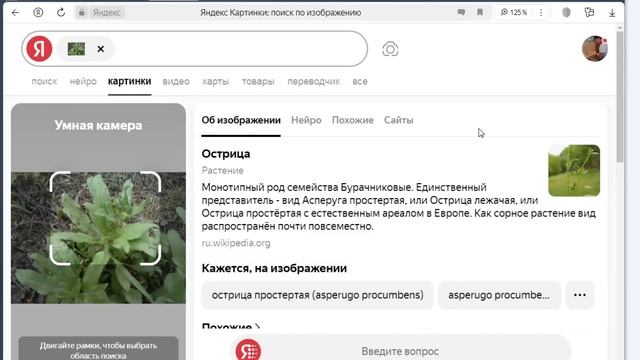Click inside the Yandex search input field
Screen dimensions: 640x360
[x=241, y=49]
